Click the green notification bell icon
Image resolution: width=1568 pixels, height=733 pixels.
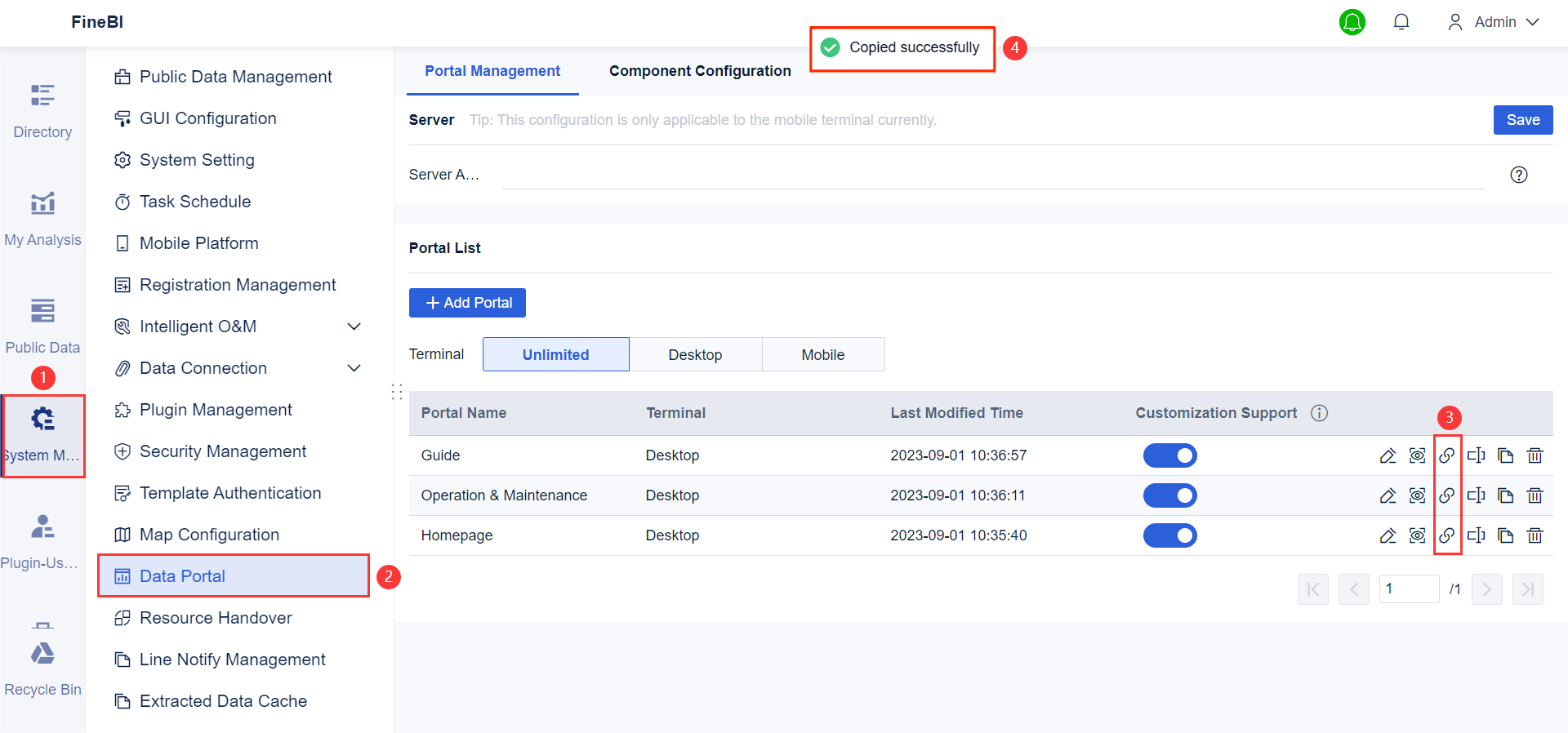point(1352,22)
